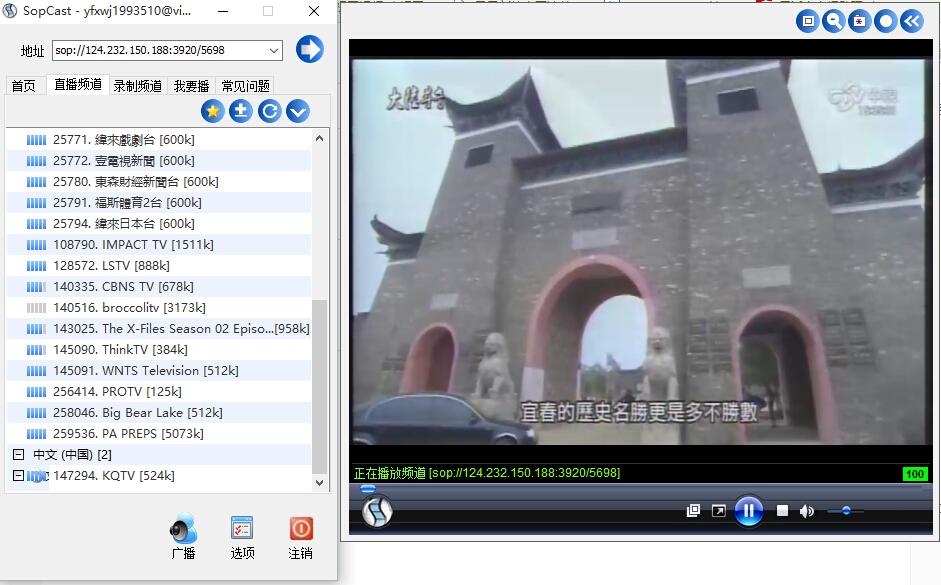Click the double-left-arrow collapse icon
Screen dimensions: 941x585
(x=912, y=22)
